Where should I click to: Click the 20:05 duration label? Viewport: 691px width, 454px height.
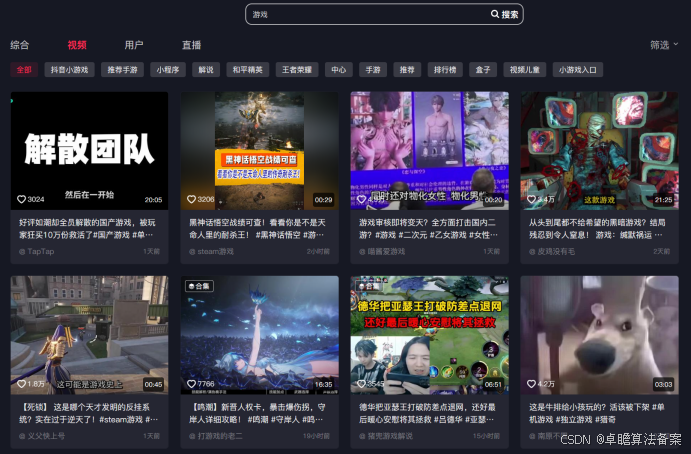coord(153,200)
